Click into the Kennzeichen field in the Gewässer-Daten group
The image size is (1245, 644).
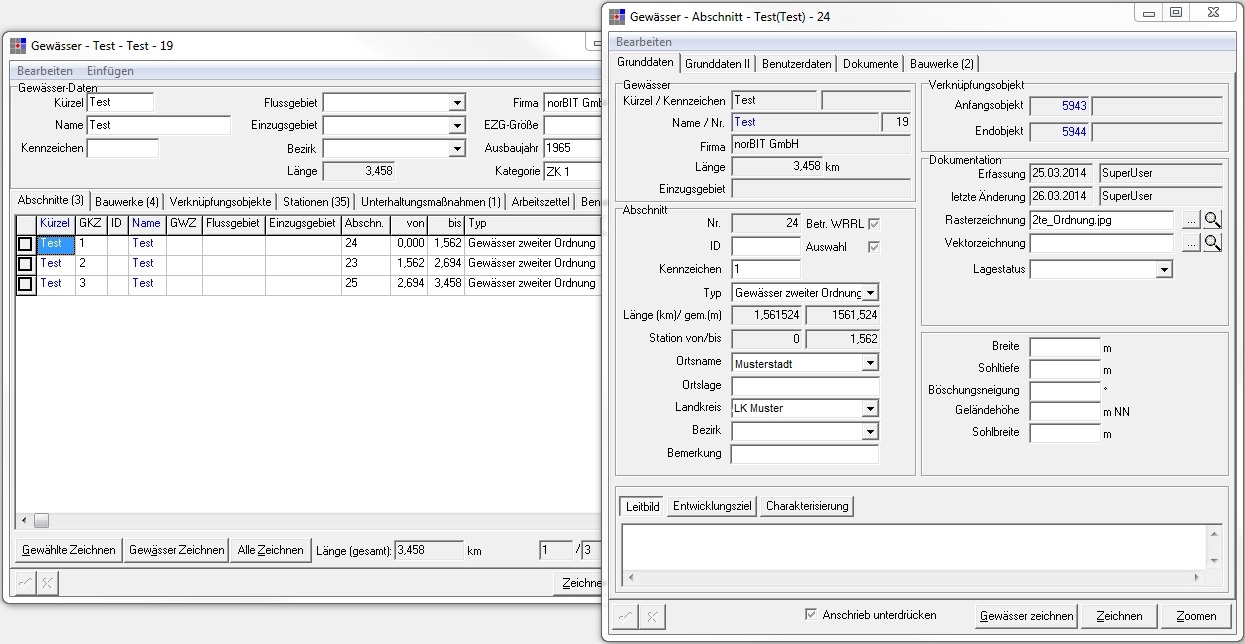click(123, 149)
